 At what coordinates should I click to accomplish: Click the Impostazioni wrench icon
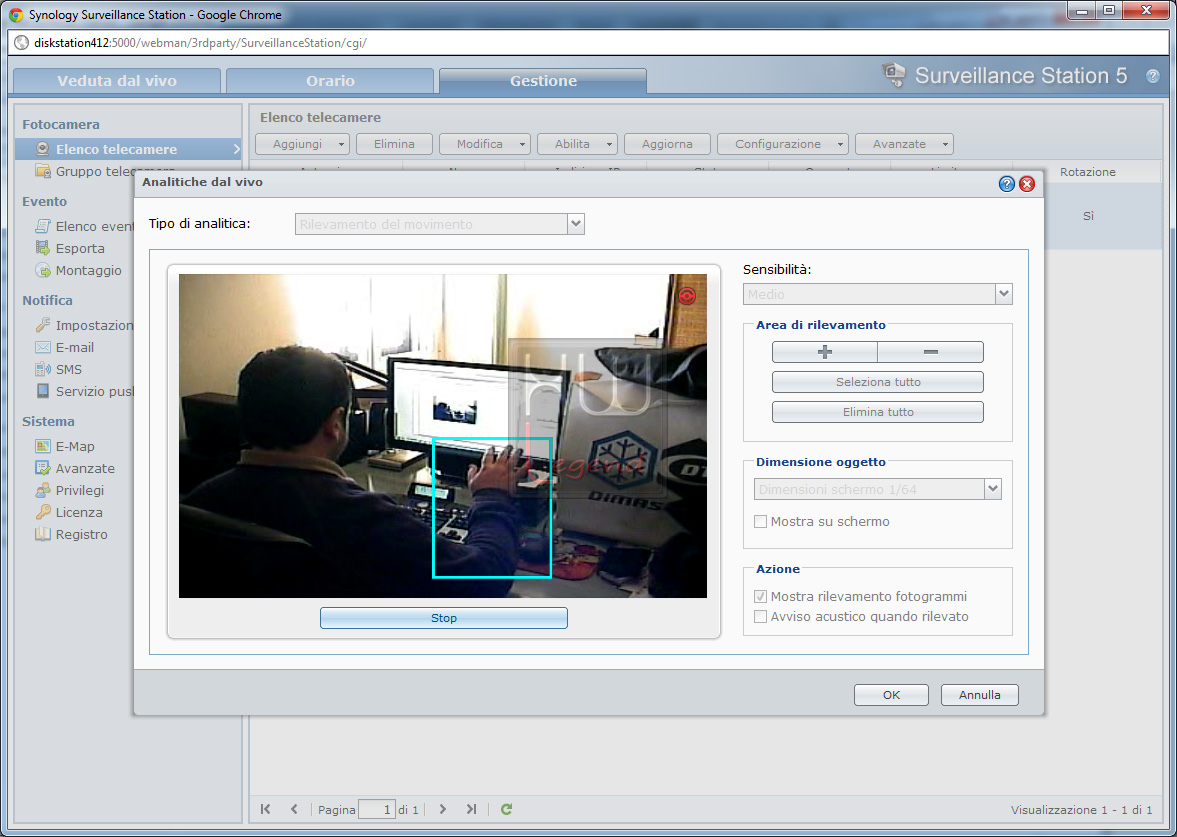coord(44,325)
